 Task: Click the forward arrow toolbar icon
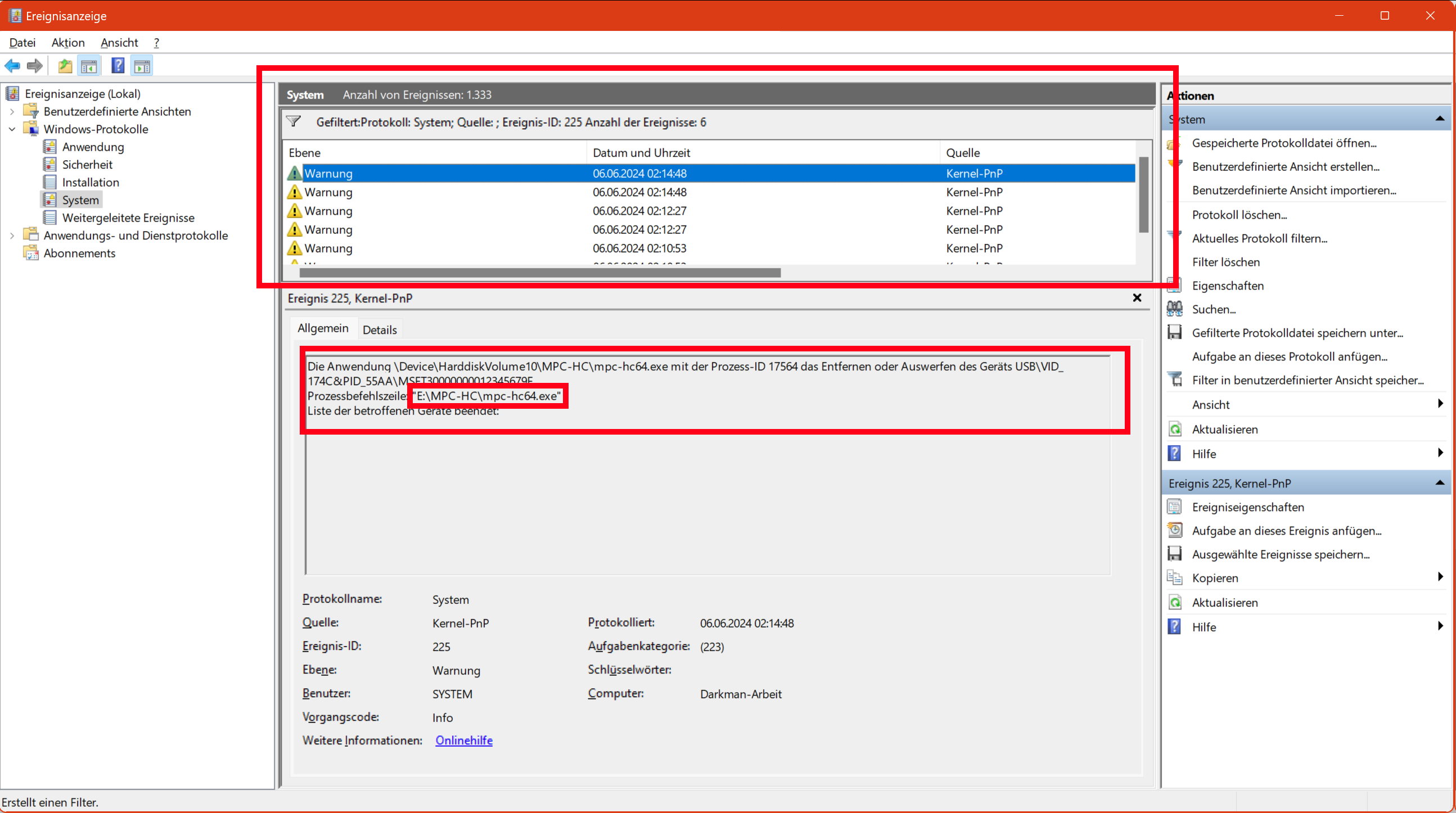(35, 66)
